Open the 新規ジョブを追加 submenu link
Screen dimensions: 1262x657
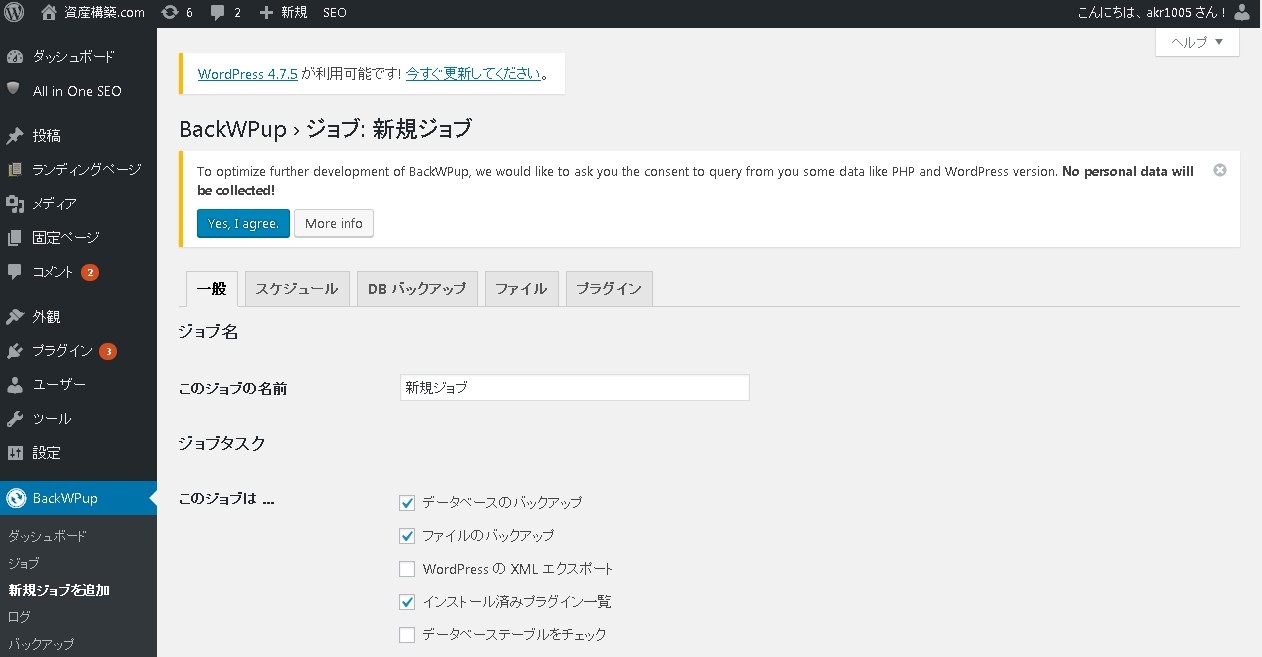coord(59,590)
